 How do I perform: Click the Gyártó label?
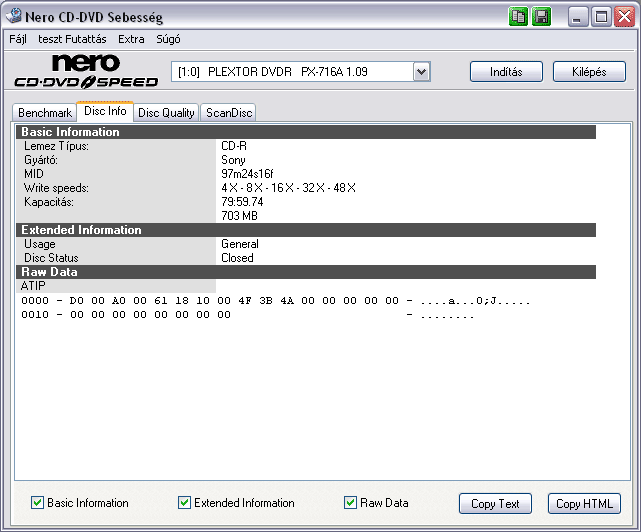point(40,160)
